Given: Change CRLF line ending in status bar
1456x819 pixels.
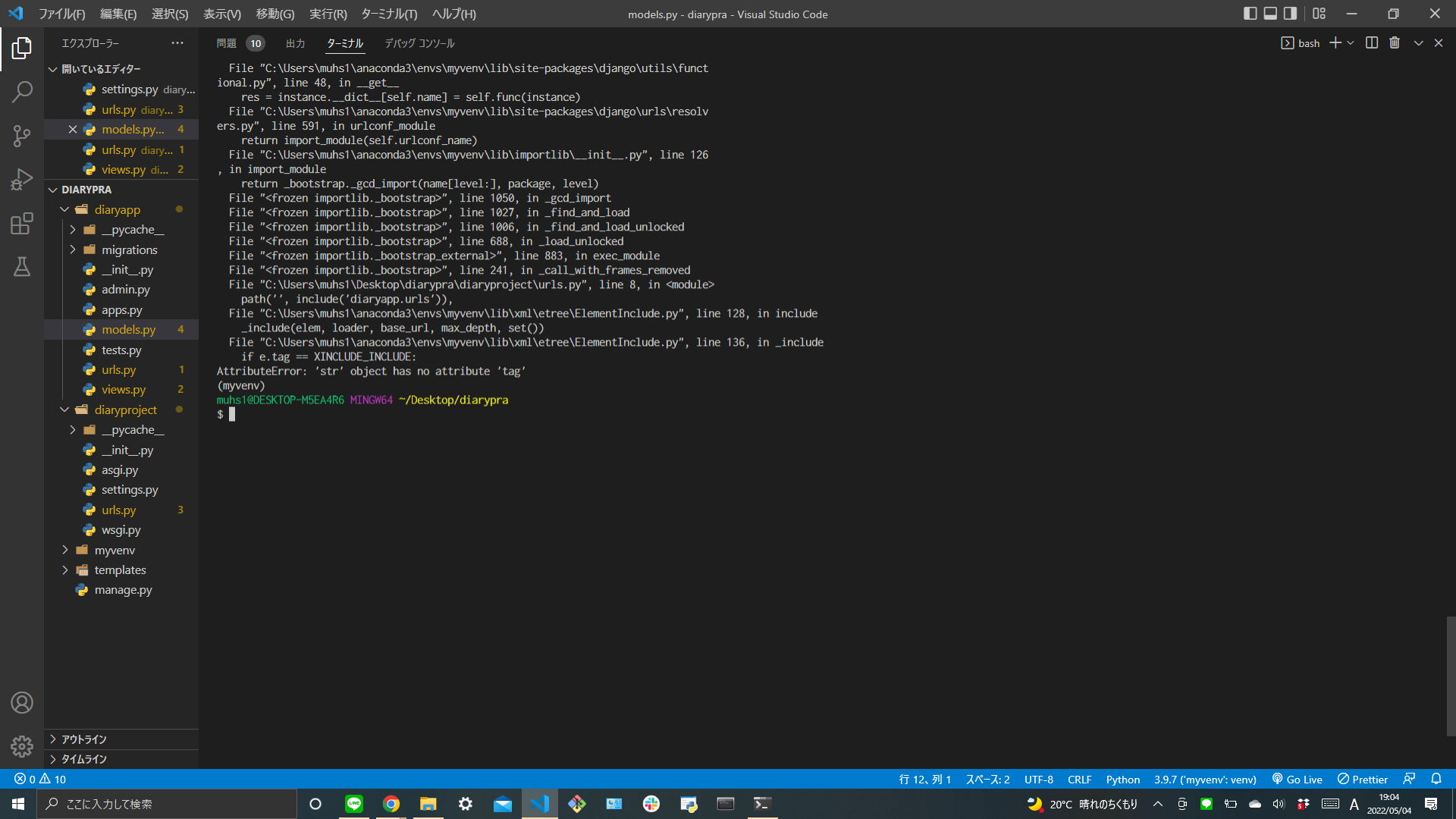Looking at the screenshot, I should (1079, 780).
